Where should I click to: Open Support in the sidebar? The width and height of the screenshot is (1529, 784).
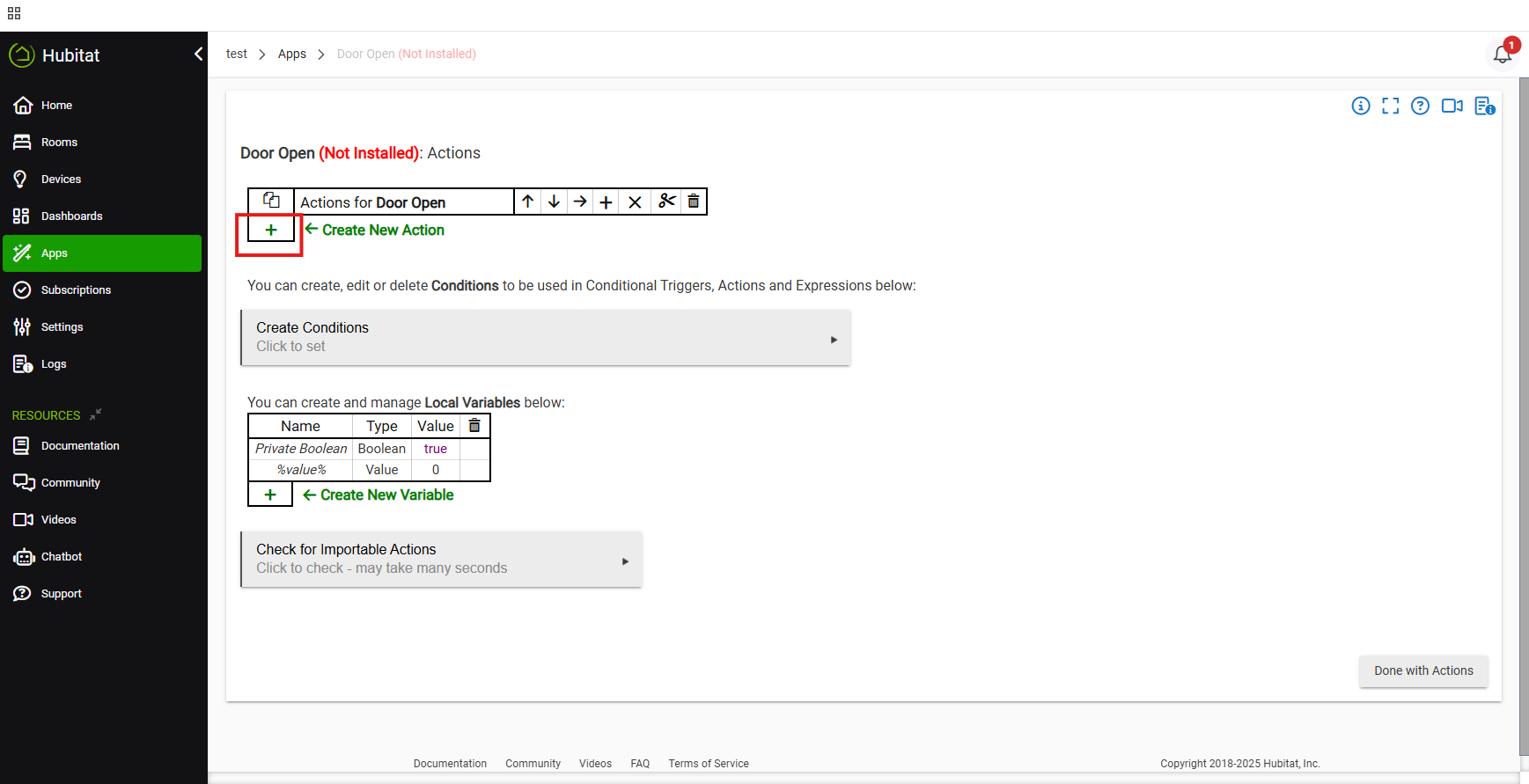102,594
